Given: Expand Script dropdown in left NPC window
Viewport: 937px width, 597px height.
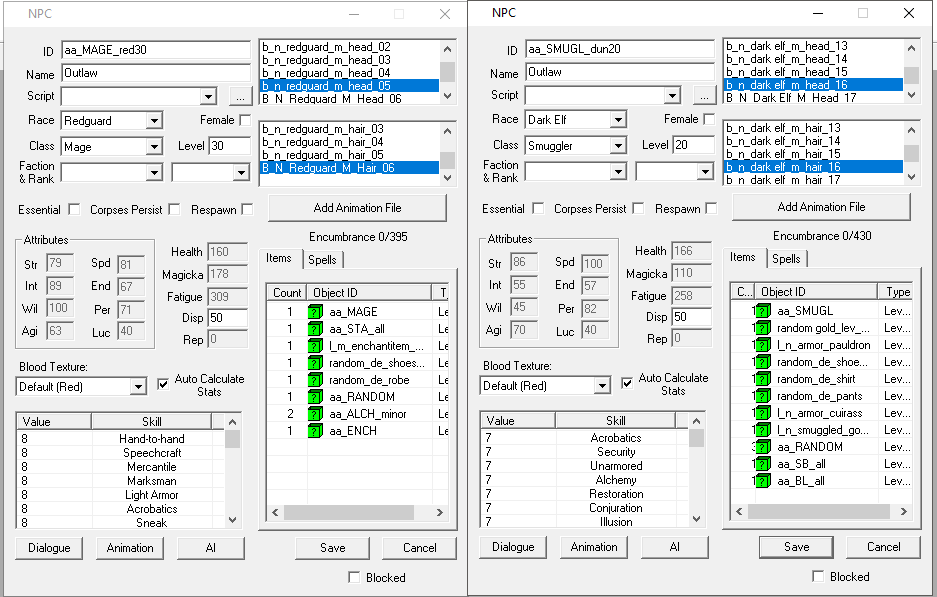Looking at the screenshot, I should coord(208,96).
